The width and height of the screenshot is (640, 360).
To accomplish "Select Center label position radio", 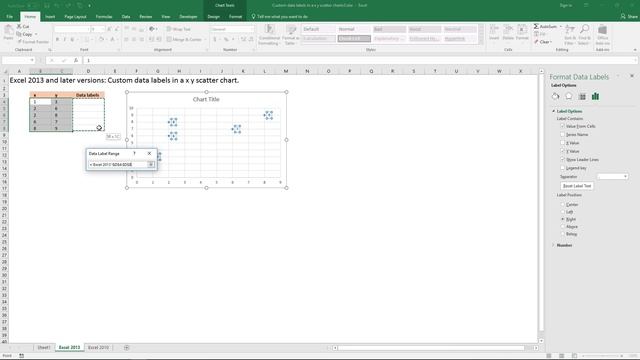I will [563, 204].
